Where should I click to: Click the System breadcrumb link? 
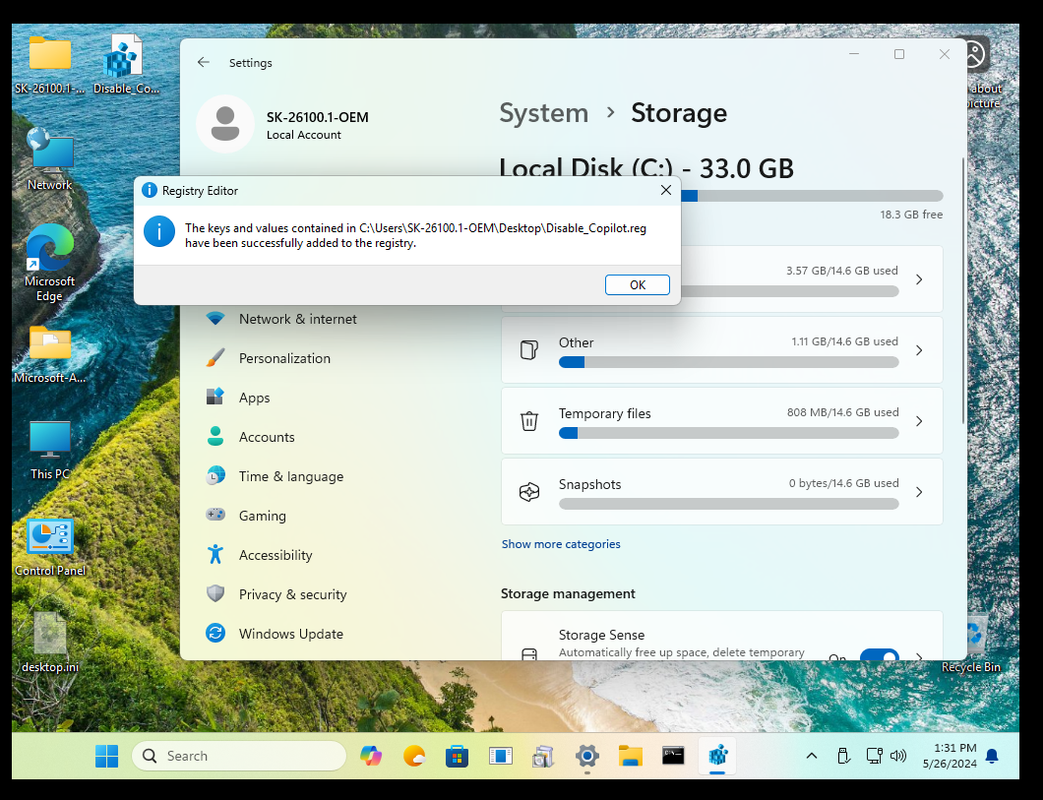coord(543,113)
